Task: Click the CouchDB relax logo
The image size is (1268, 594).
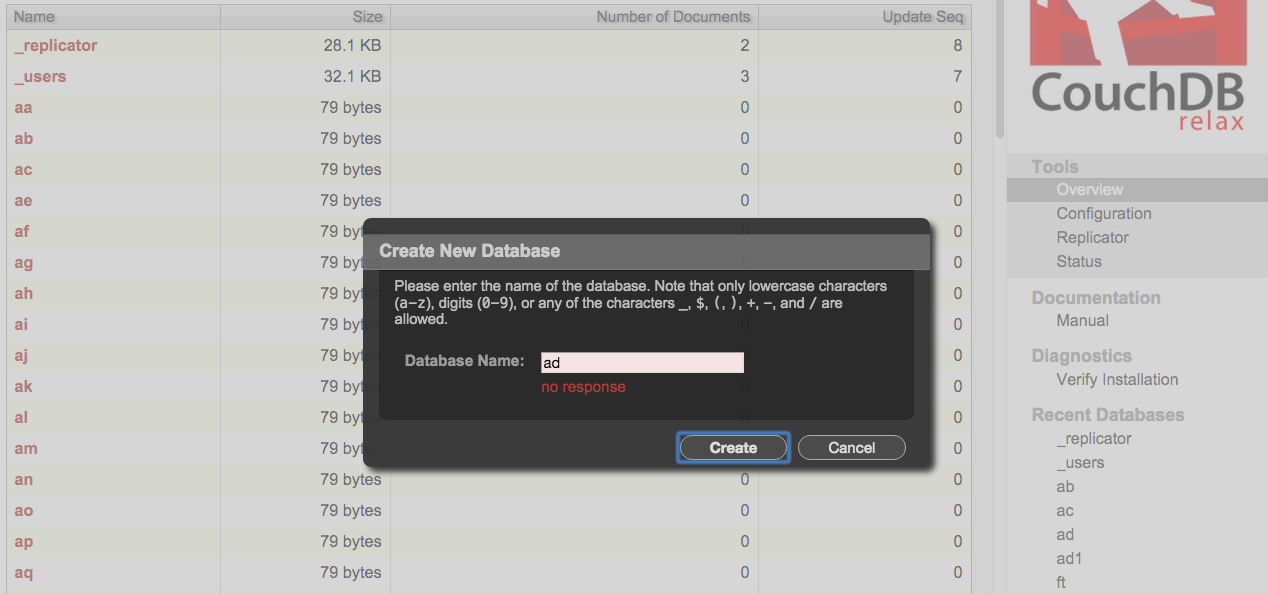Action: [1137, 70]
